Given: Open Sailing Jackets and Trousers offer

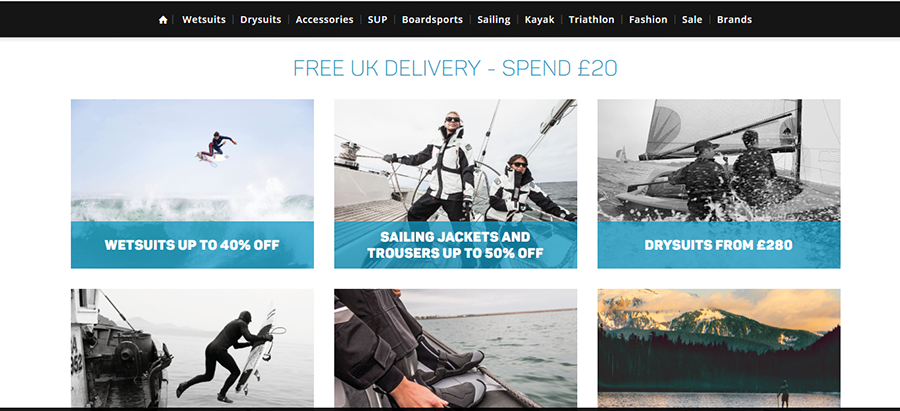Looking at the screenshot, I should point(456,245).
